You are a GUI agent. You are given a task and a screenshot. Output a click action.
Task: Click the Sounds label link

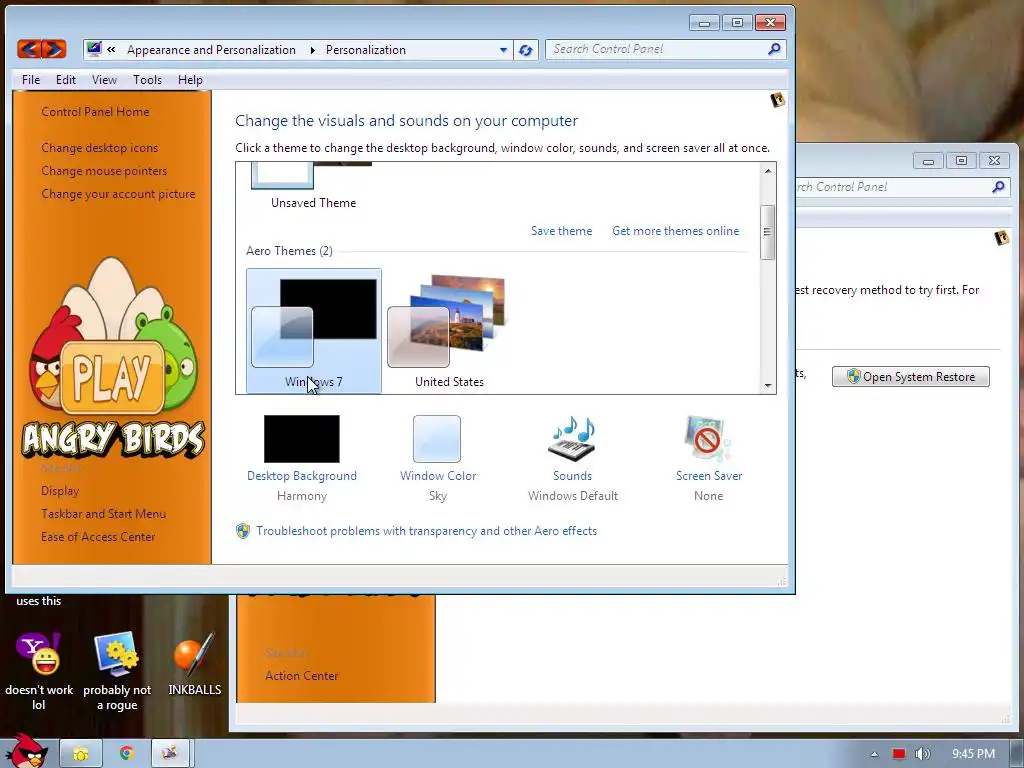[x=573, y=476]
